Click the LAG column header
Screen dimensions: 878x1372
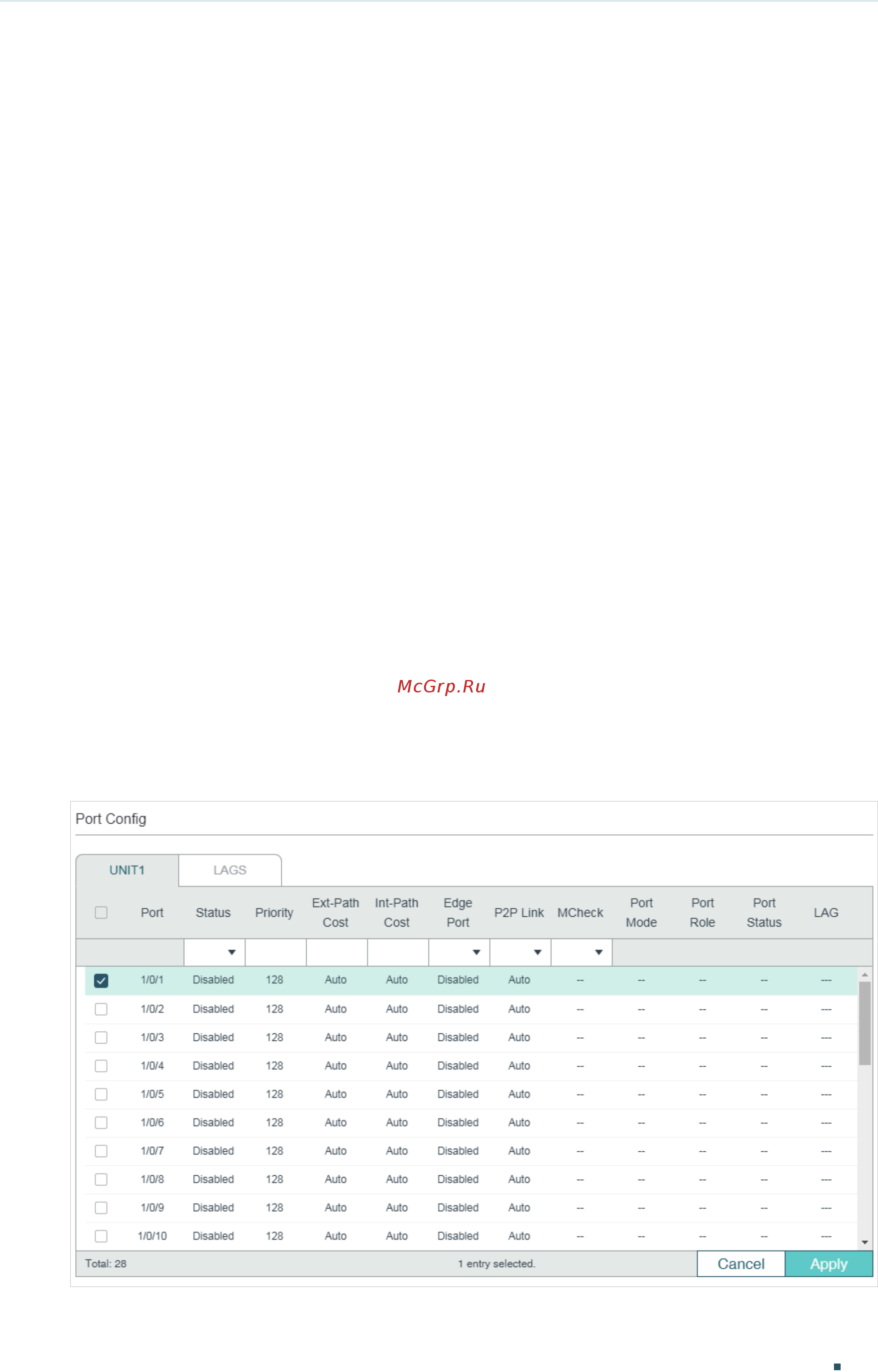(826, 913)
